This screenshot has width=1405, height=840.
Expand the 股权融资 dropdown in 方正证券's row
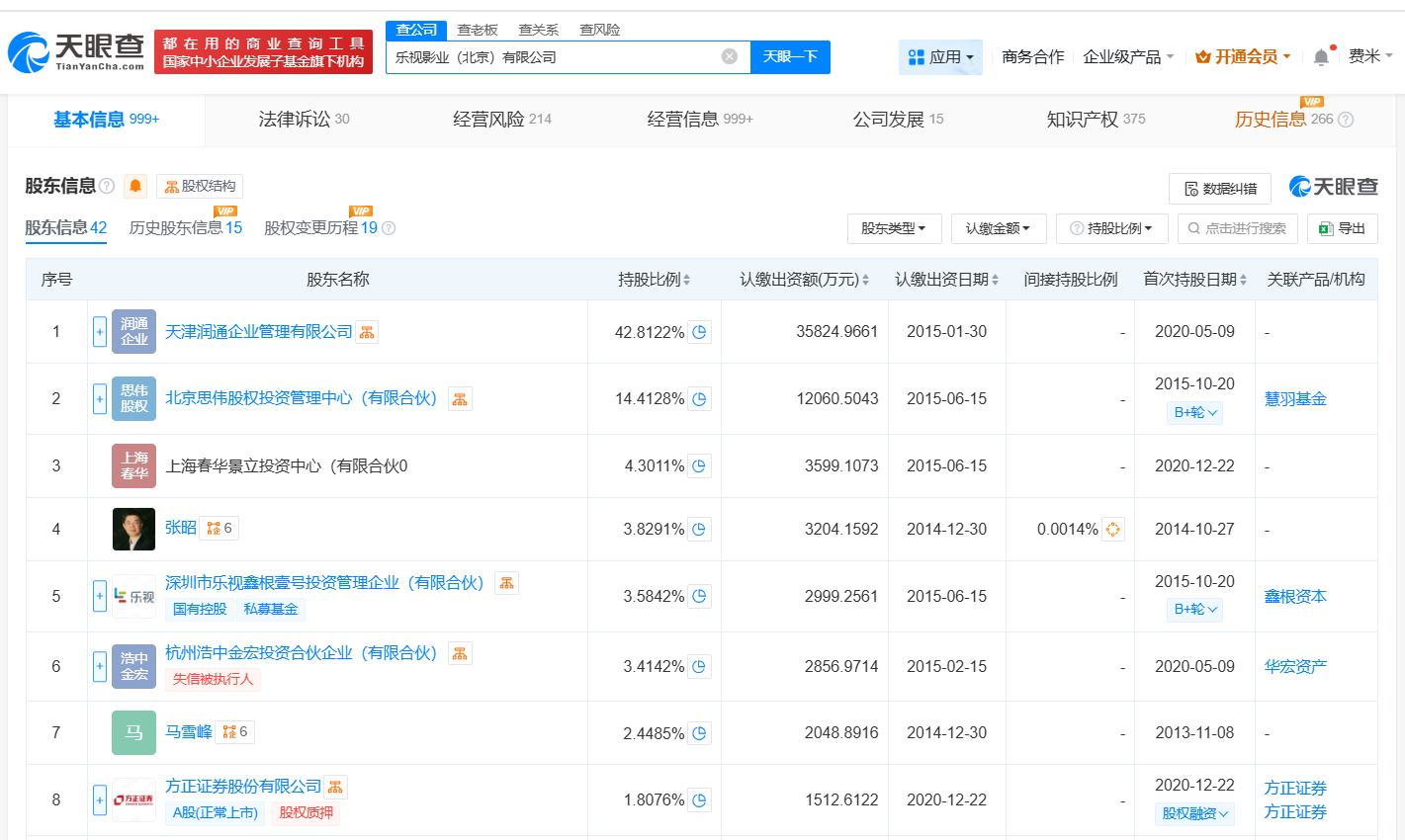pos(1194,813)
